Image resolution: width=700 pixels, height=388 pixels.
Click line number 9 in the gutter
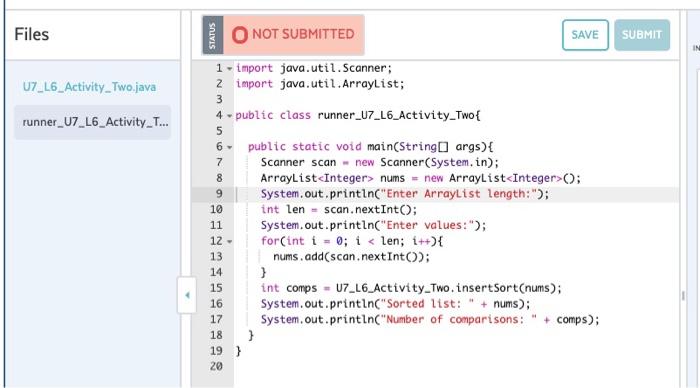[x=219, y=194]
